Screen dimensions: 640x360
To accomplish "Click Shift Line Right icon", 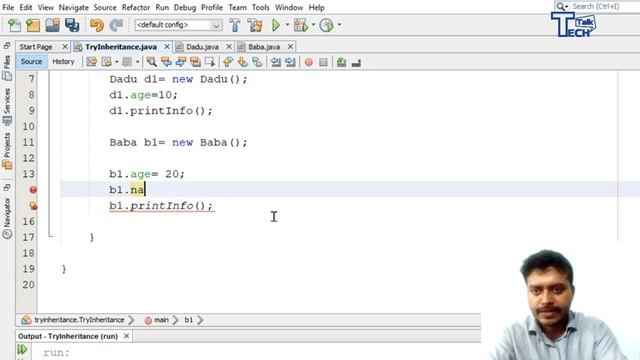I will 290,62.
